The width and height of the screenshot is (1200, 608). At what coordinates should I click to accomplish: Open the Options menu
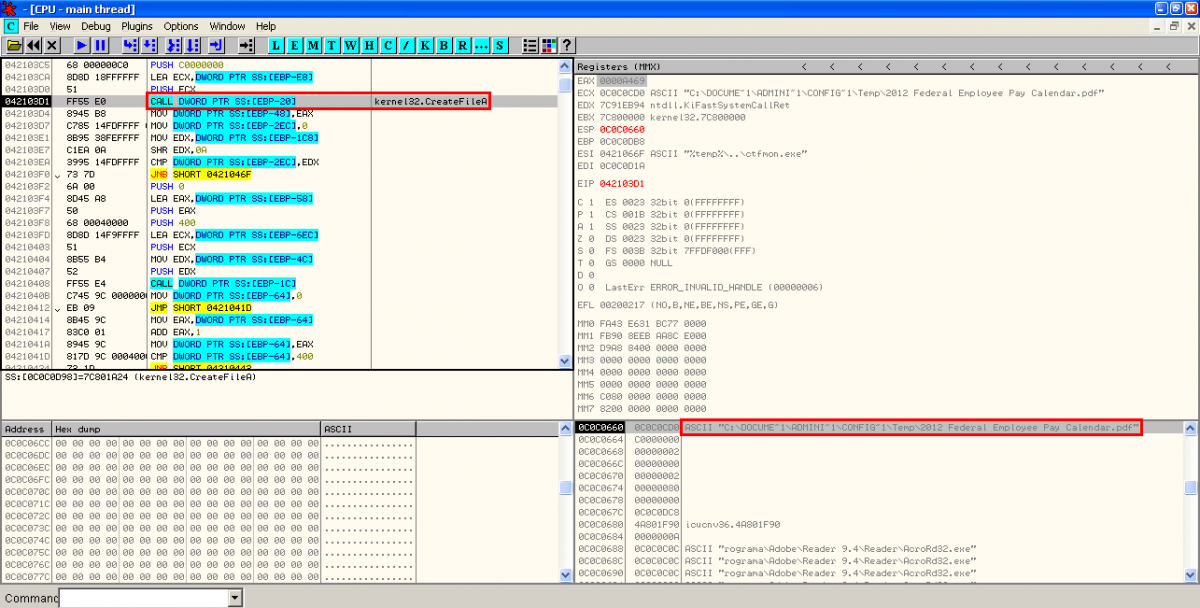pos(181,26)
